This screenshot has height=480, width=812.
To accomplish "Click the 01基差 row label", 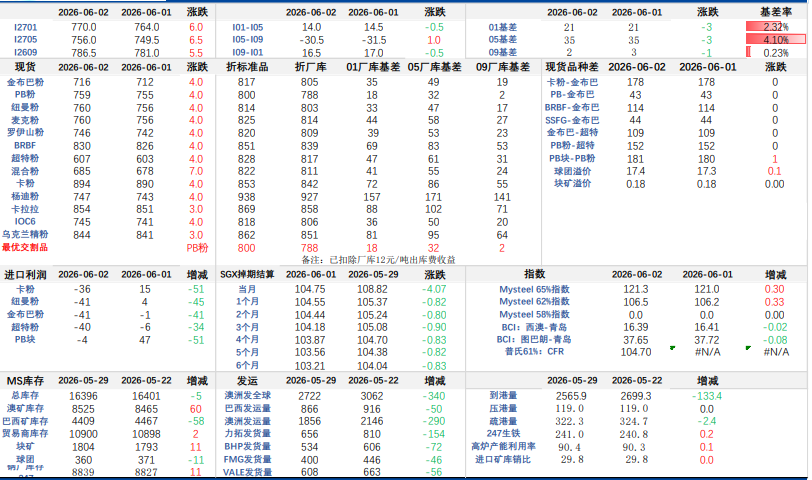I will [502, 27].
